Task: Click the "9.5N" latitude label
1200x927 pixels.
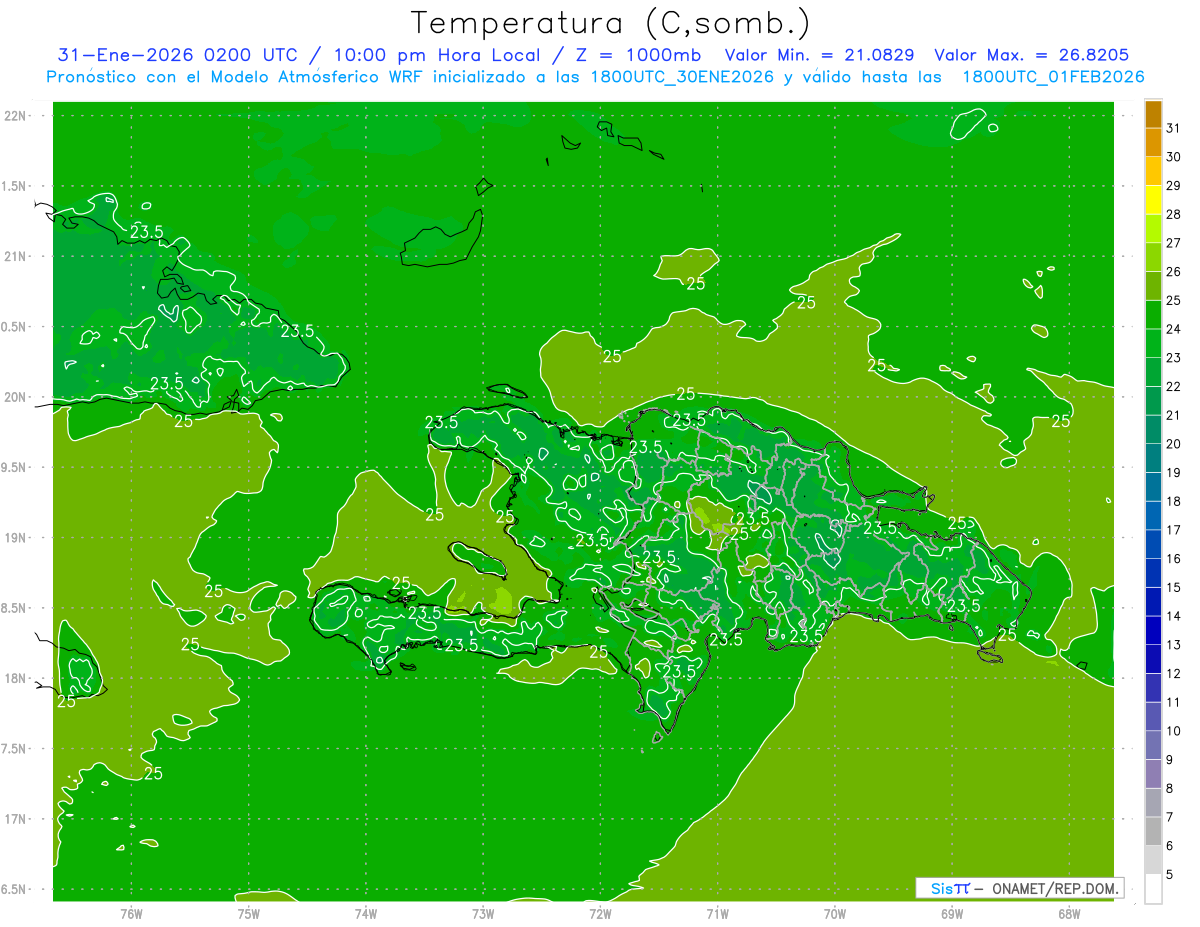Action: pos(15,467)
